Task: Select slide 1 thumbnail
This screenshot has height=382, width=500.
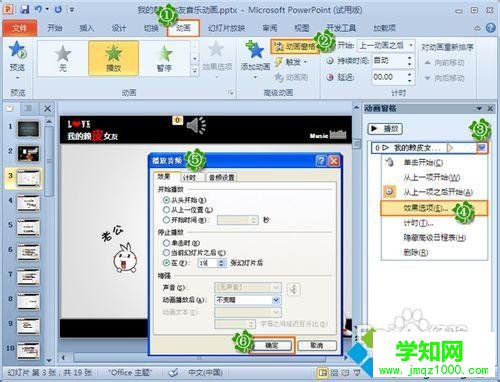Action: pyautogui.click(x=28, y=129)
